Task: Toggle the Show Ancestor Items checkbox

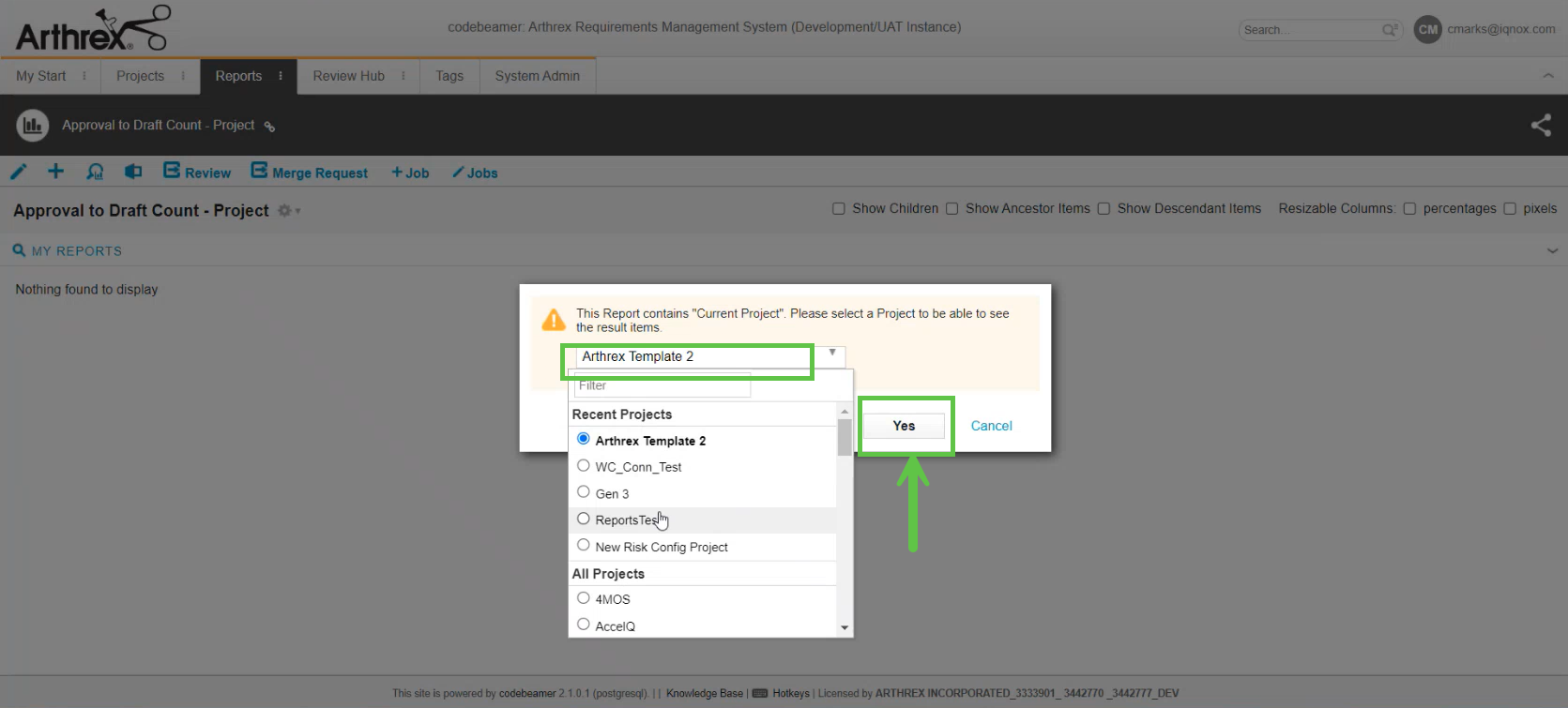Action: point(951,209)
